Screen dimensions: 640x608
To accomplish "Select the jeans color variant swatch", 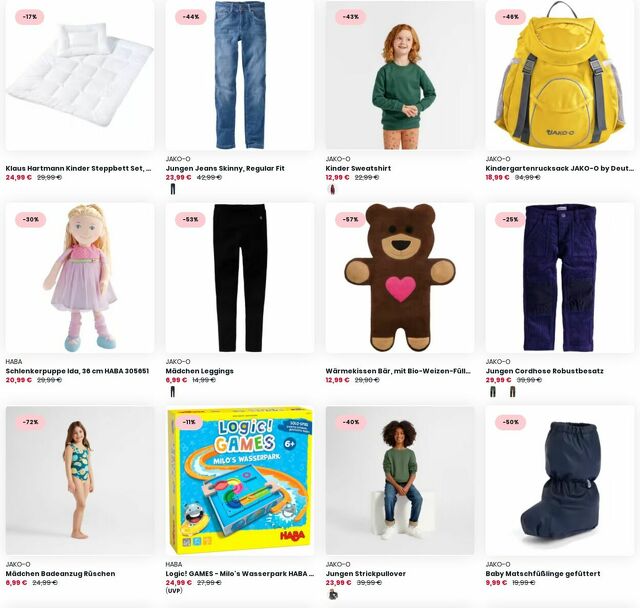I will tap(173, 189).
